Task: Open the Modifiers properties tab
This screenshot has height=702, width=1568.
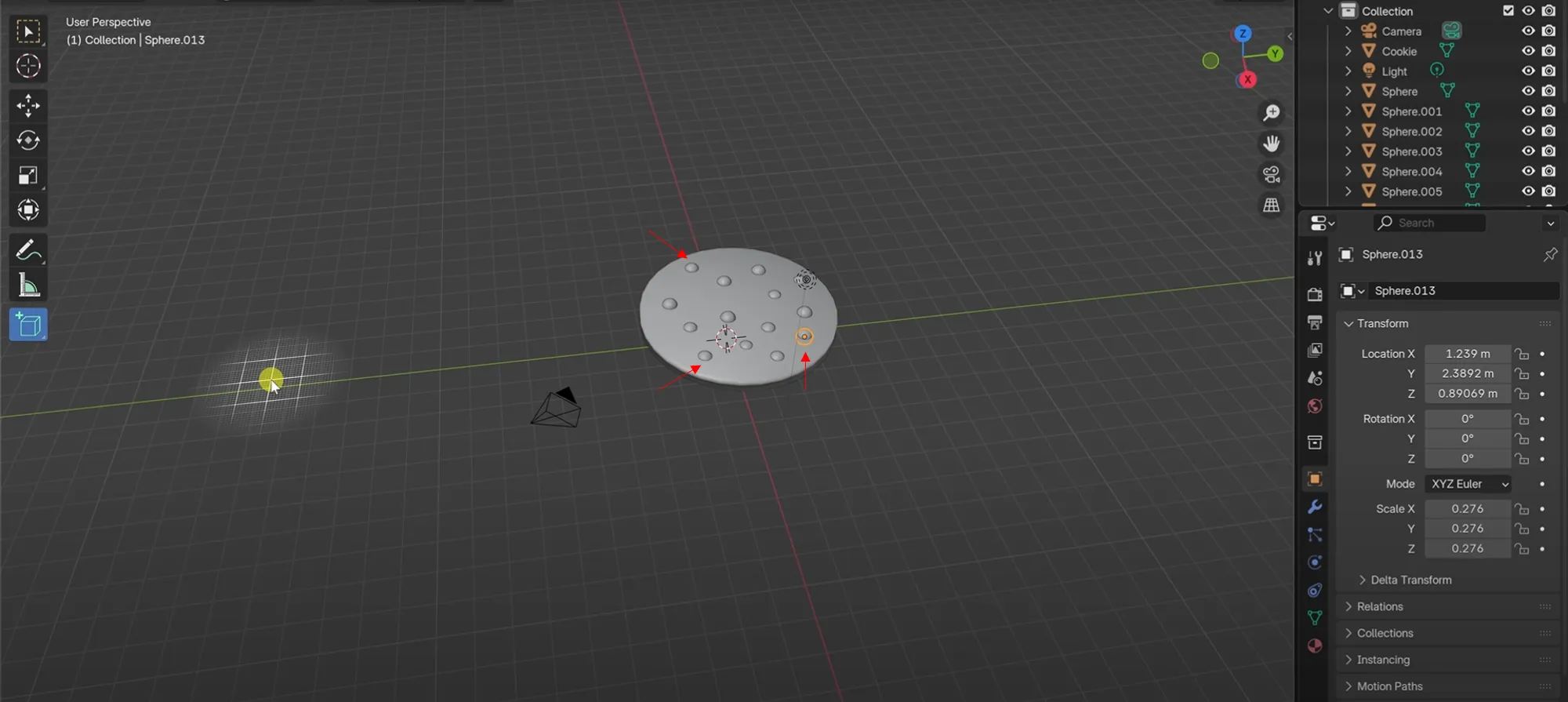Action: click(1315, 507)
